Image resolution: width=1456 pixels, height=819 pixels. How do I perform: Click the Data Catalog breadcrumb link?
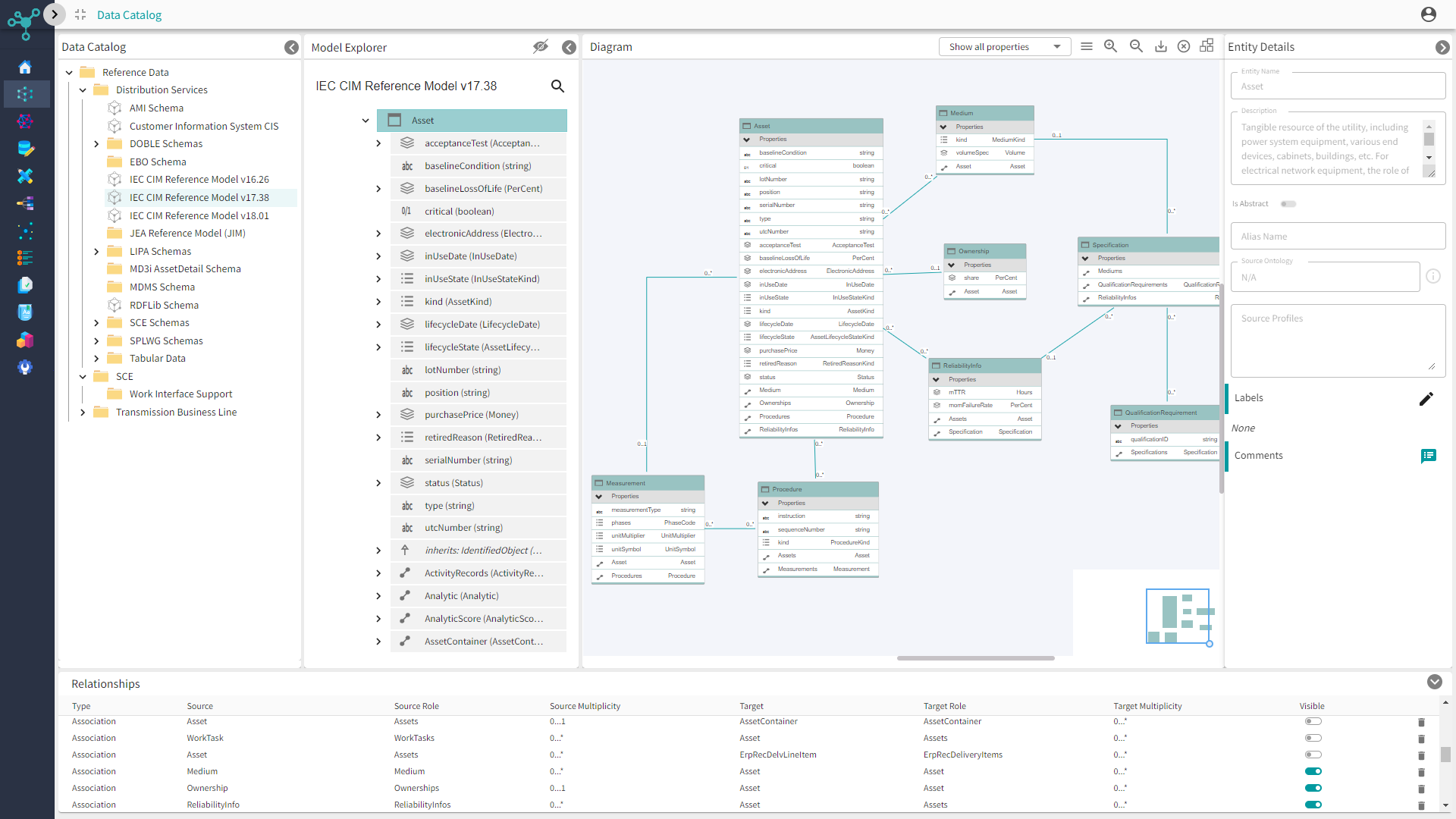129,15
